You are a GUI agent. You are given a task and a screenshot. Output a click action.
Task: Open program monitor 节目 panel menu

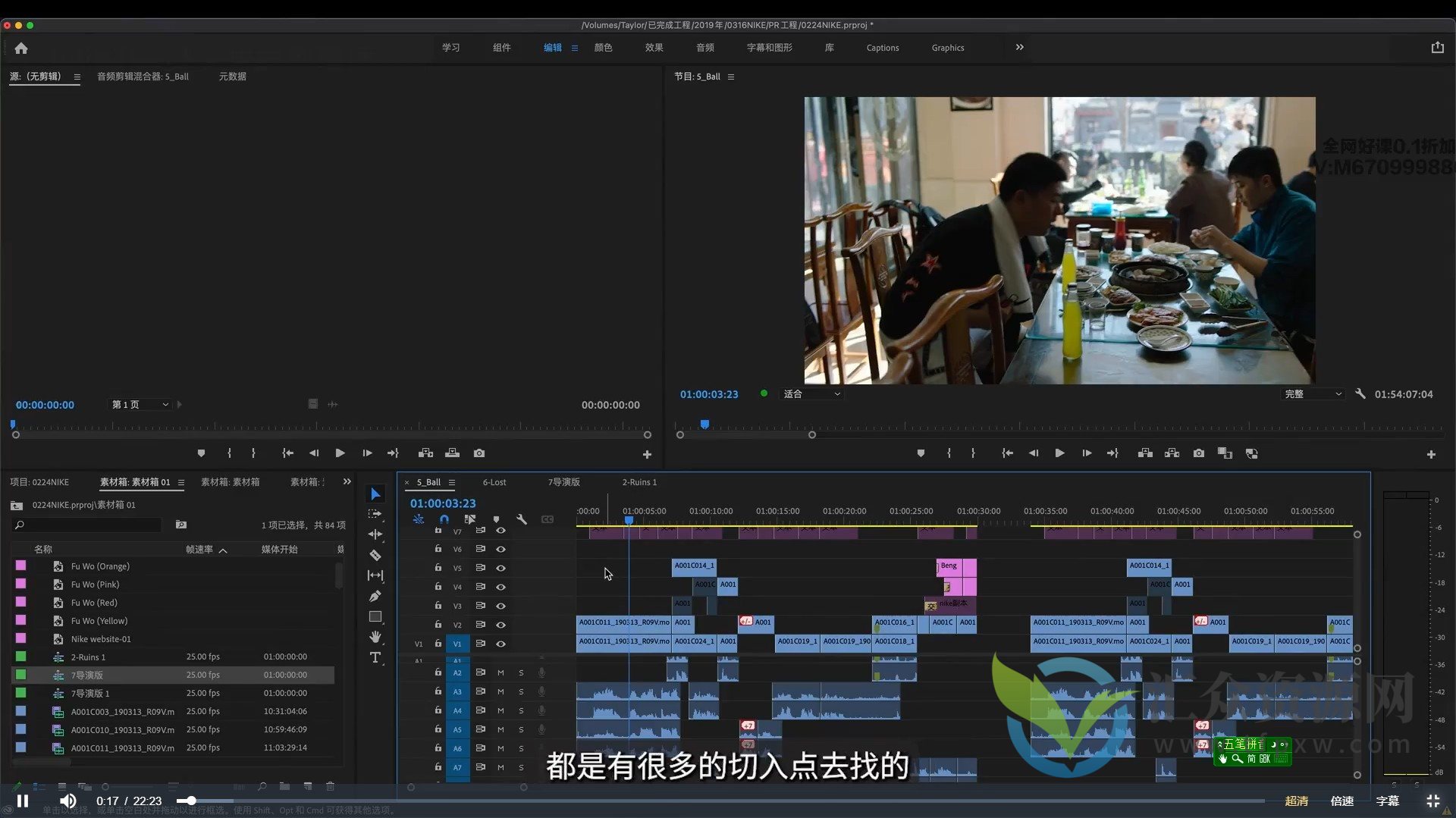click(x=731, y=77)
